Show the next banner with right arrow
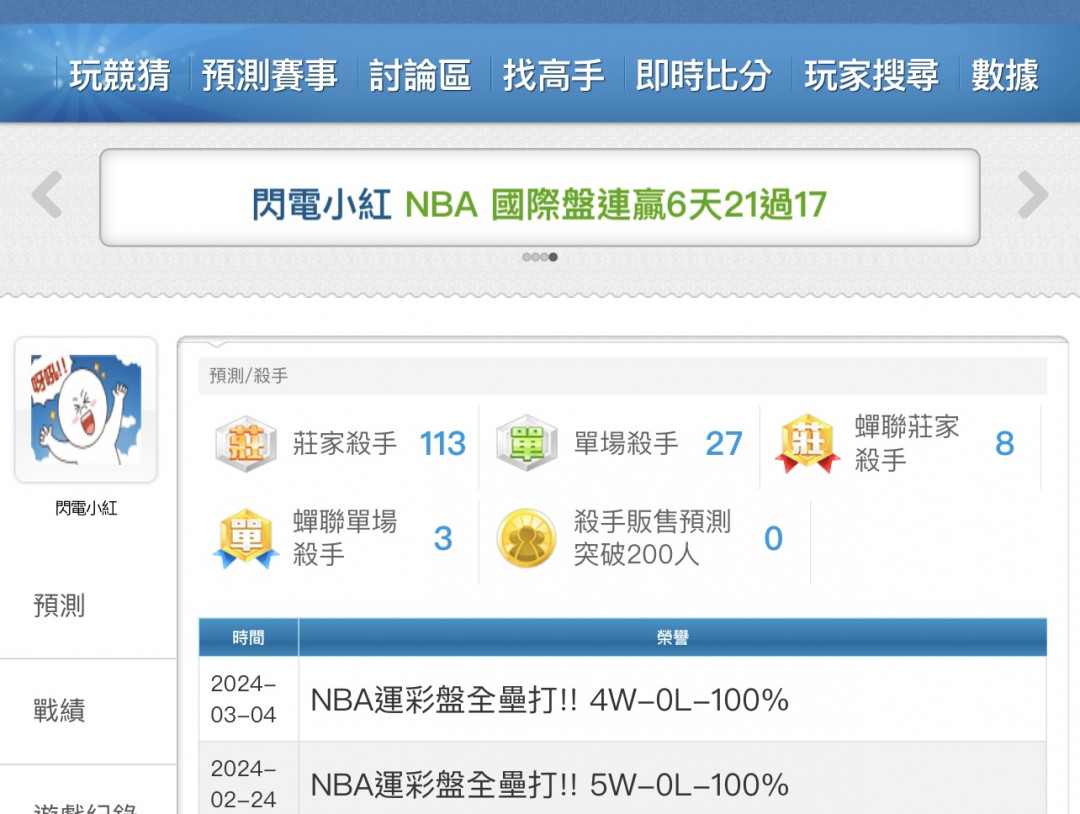This screenshot has width=1080, height=814. point(1032,195)
